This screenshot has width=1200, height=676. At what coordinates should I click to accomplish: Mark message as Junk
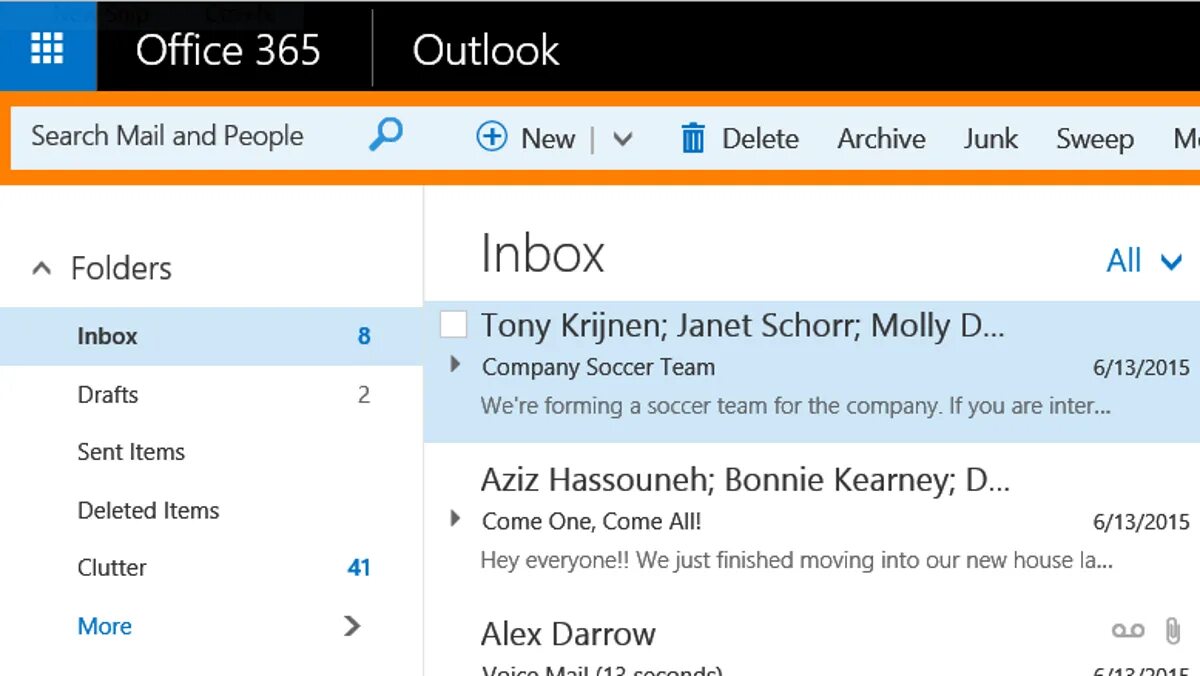coord(990,138)
